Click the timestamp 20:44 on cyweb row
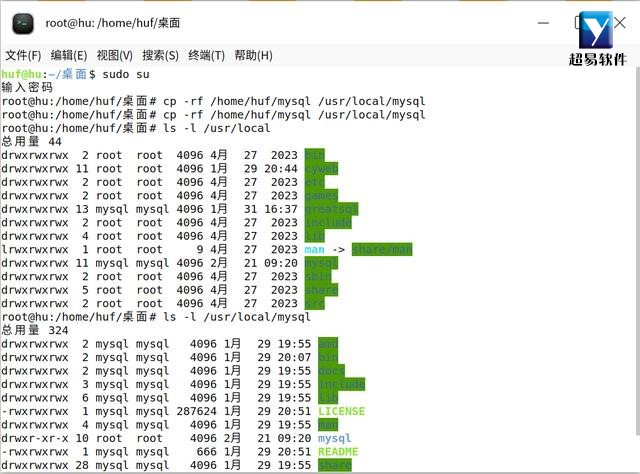This screenshot has height=474, width=640. [x=281, y=169]
